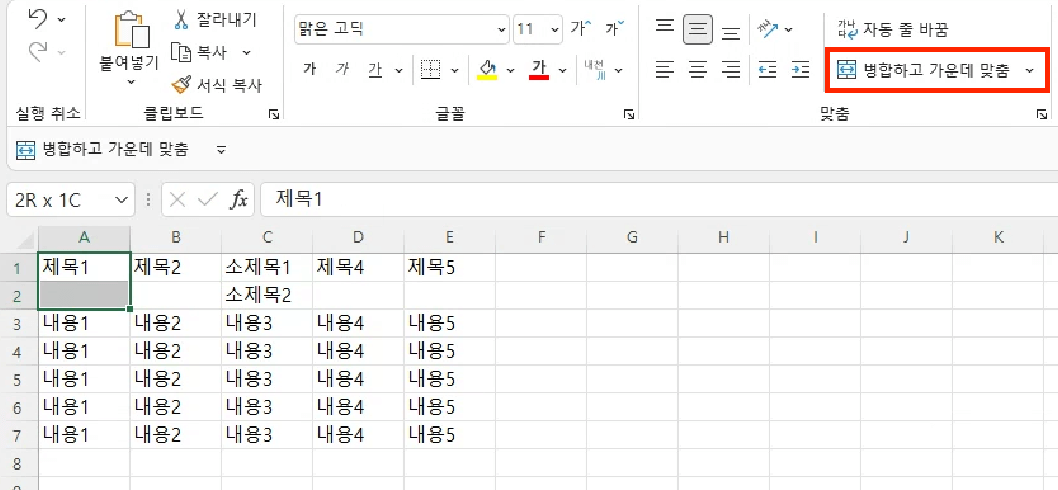1058x490 pixels.
Task: Select cell A3 with 내용1
Action: click(84, 324)
